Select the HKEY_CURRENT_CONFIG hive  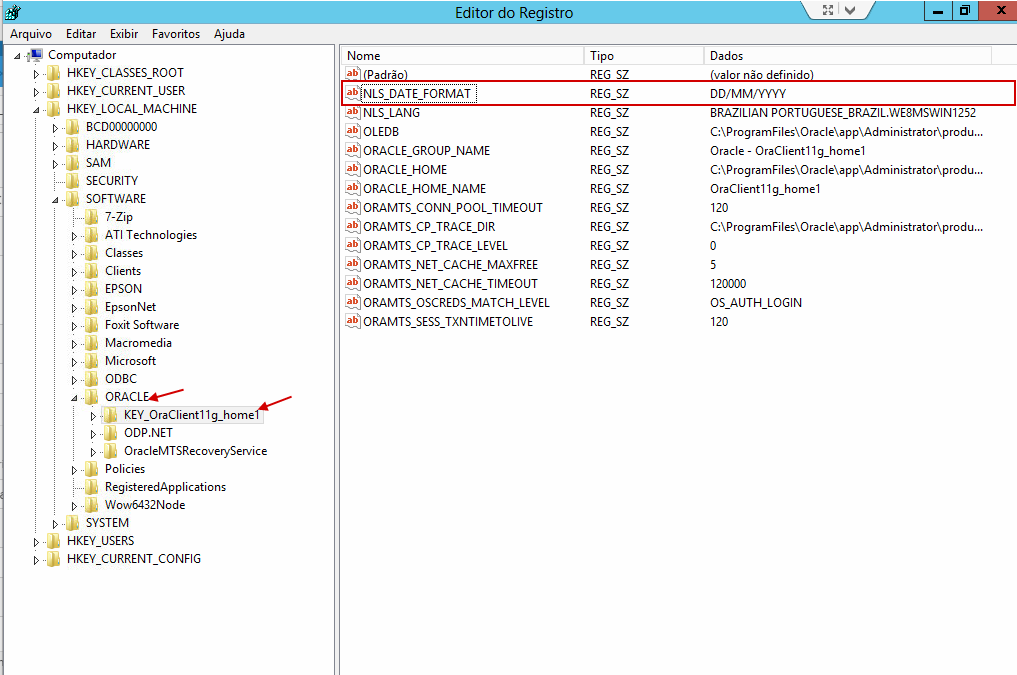(x=134, y=559)
